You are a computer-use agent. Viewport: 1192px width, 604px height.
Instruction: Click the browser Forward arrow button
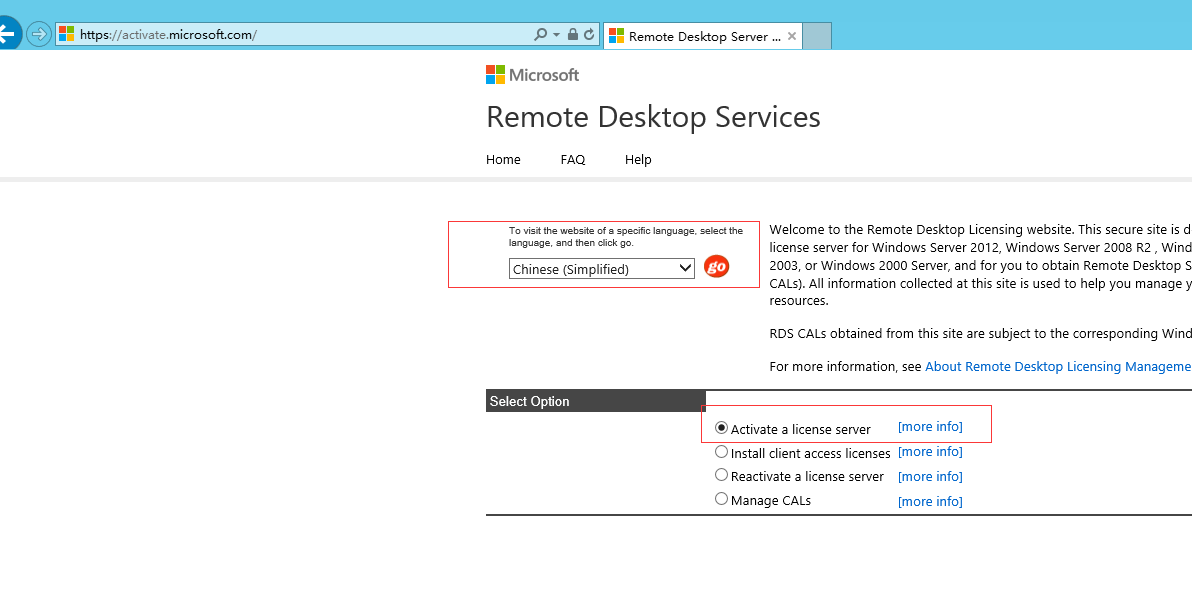(x=38, y=34)
